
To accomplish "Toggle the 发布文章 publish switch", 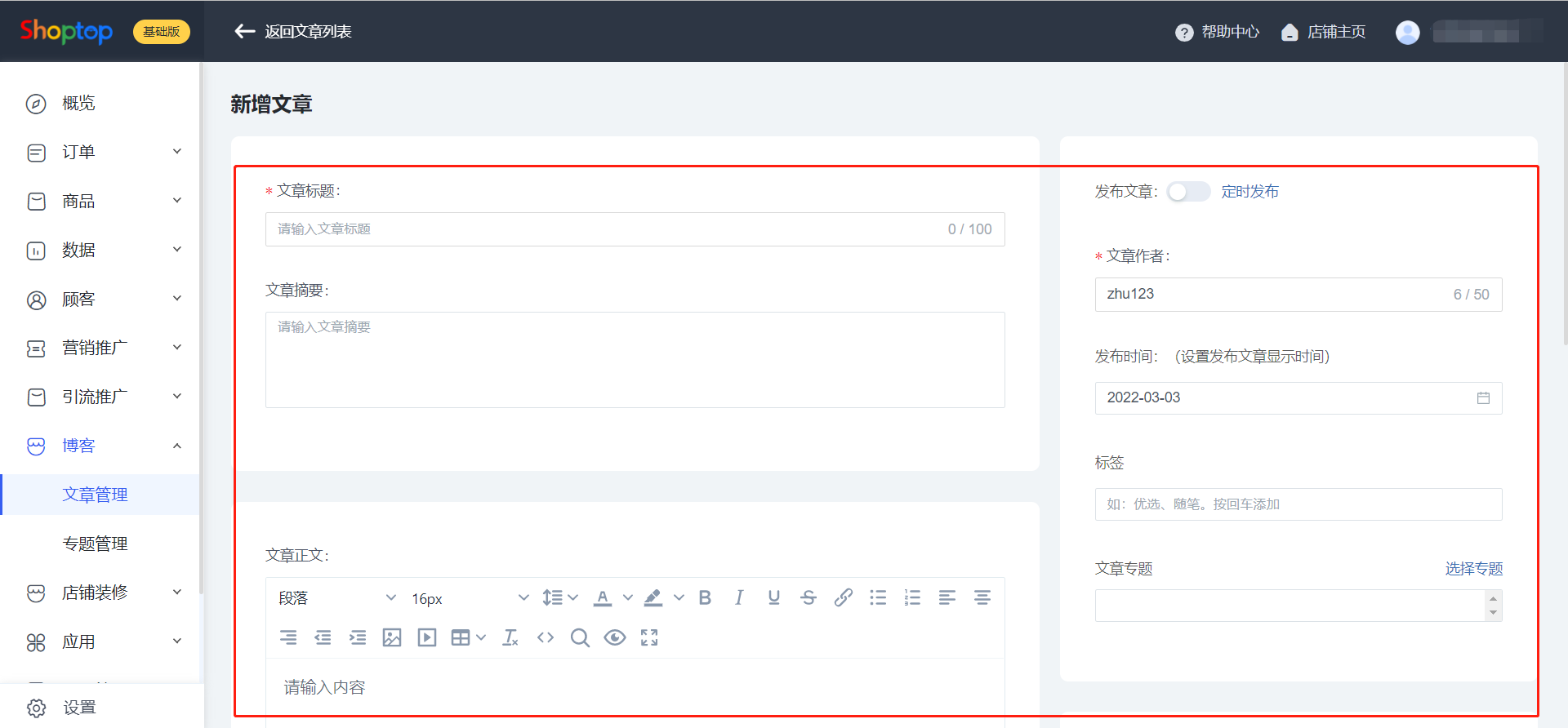I will click(x=1188, y=192).
